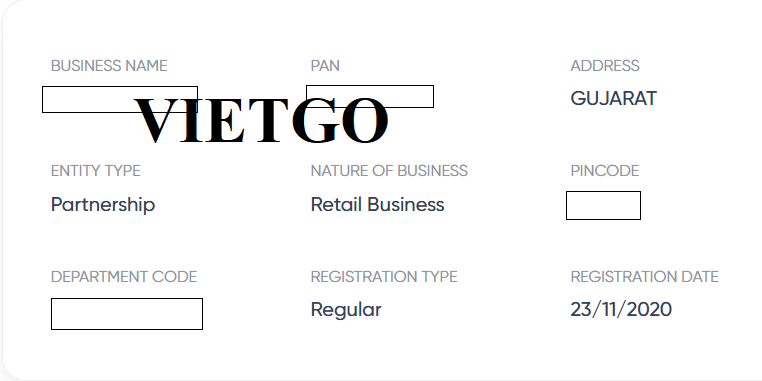The height and width of the screenshot is (381, 762).
Task: Select the 23/11/2020 registration date
Action: click(x=621, y=309)
